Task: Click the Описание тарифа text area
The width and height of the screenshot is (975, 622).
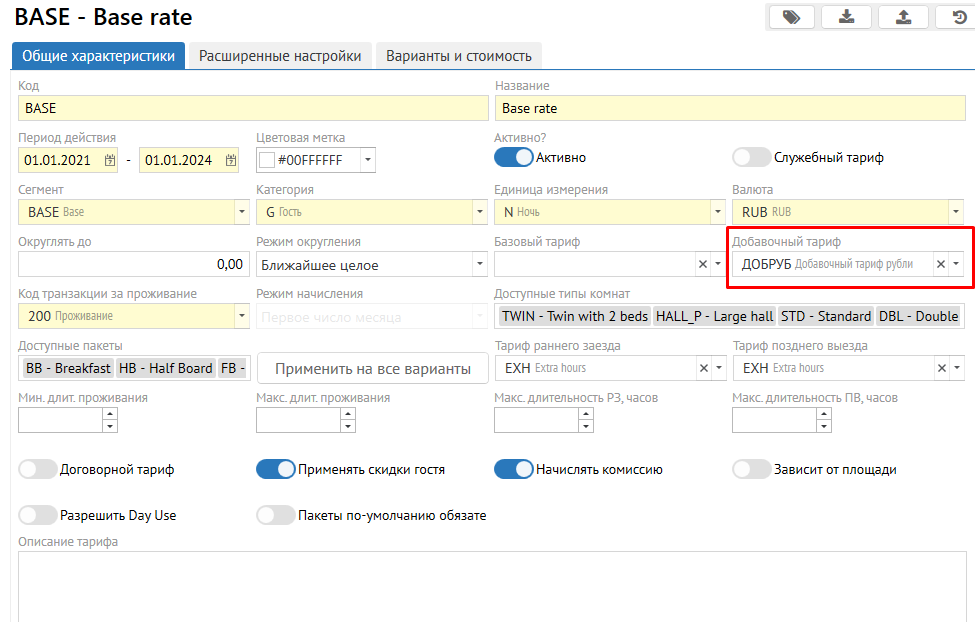Action: tap(490, 585)
